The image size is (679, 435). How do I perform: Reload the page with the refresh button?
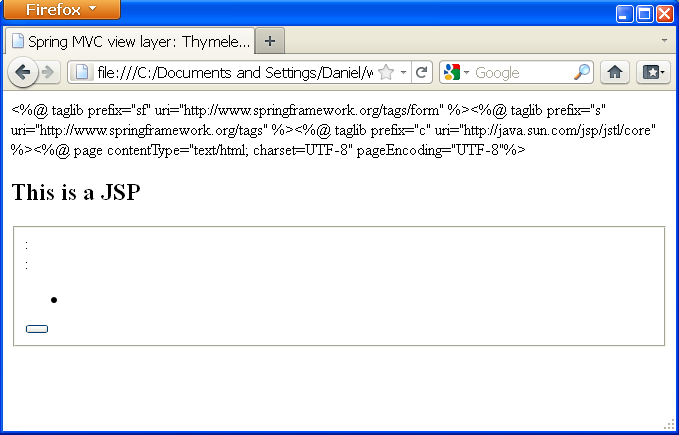pyautogui.click(x=421, y=72)
